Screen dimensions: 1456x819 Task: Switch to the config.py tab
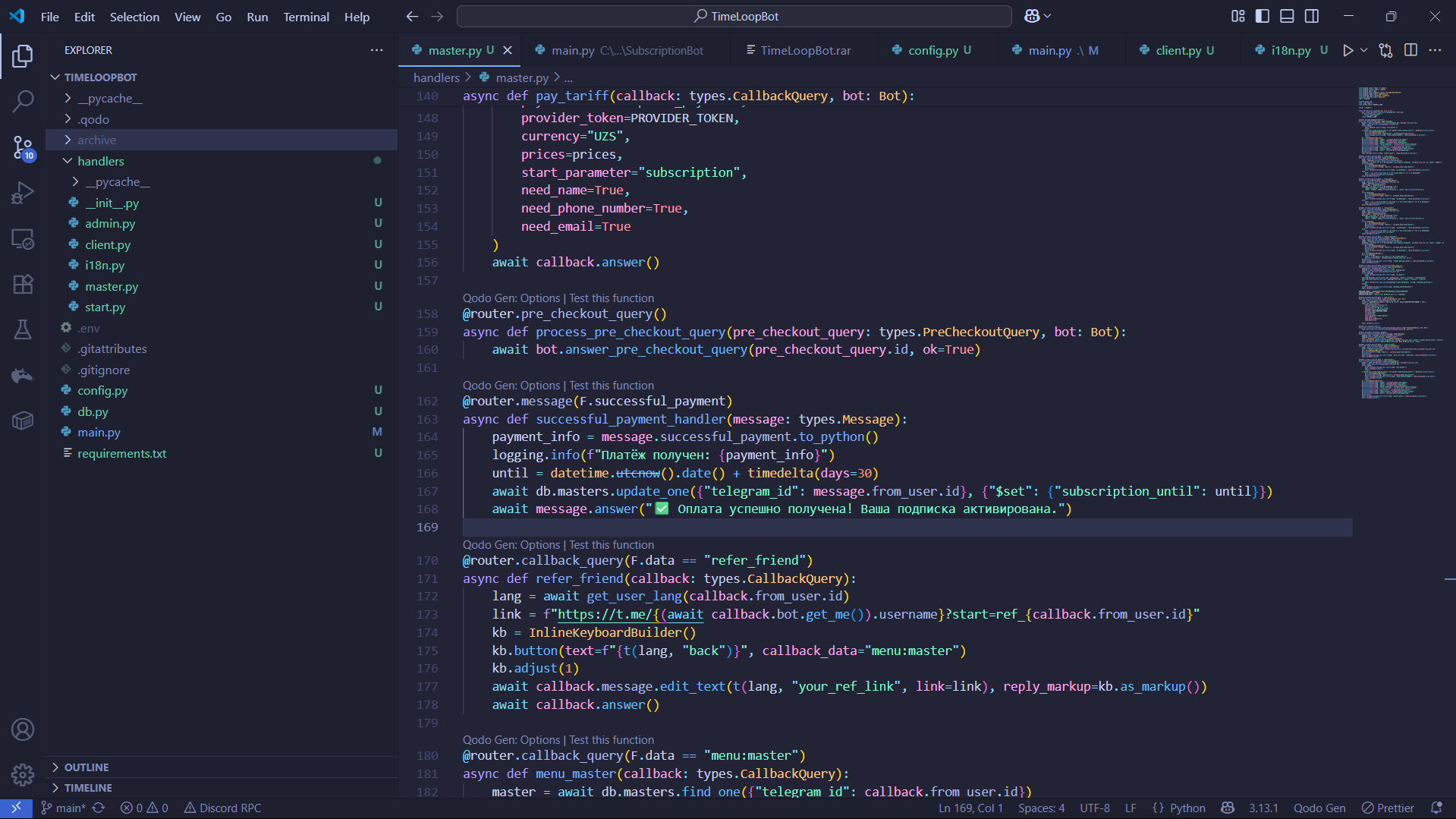pyautogui.click(x=932, y=50)
